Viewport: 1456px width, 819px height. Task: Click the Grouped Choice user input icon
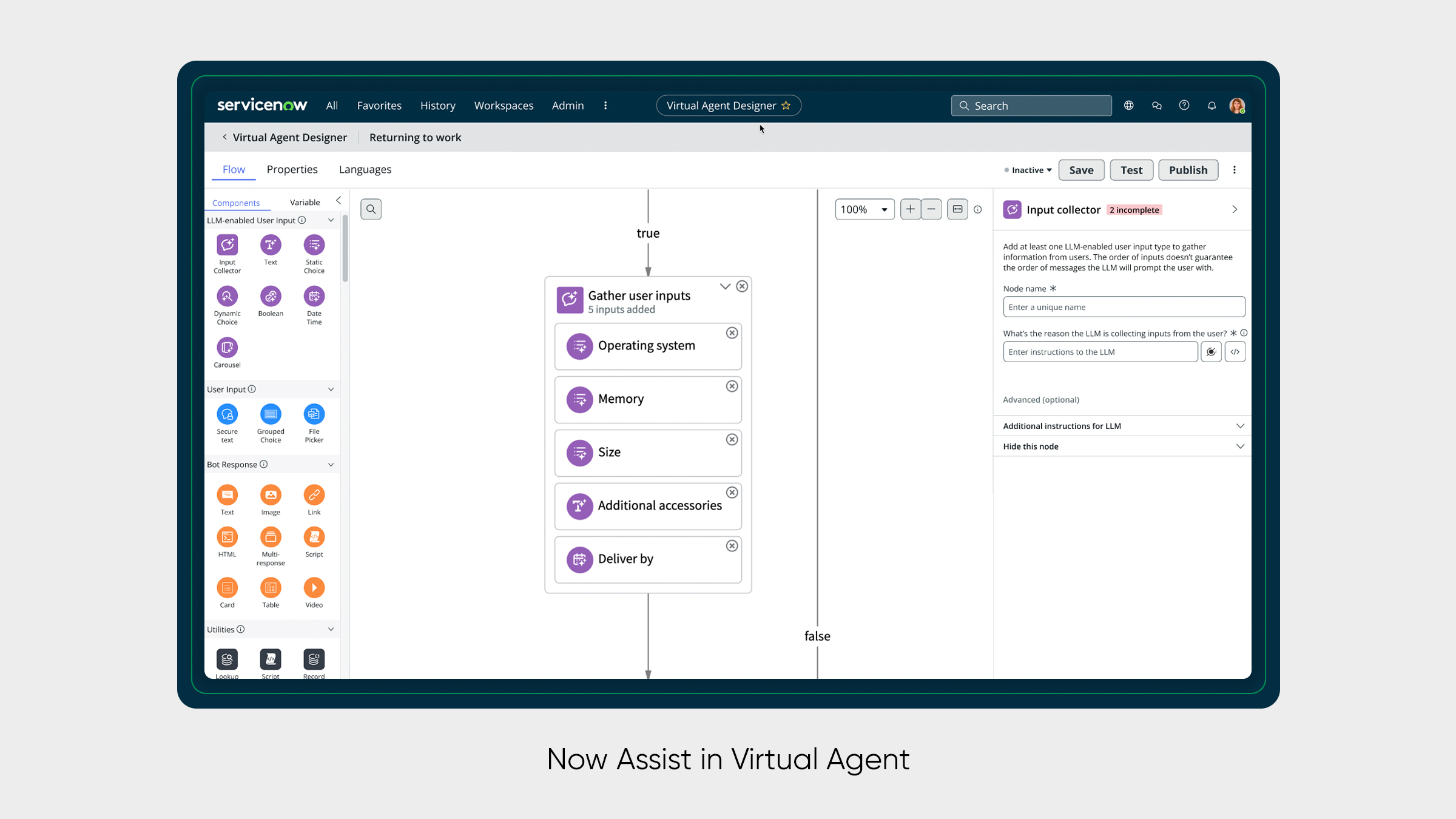pos(271,414)
